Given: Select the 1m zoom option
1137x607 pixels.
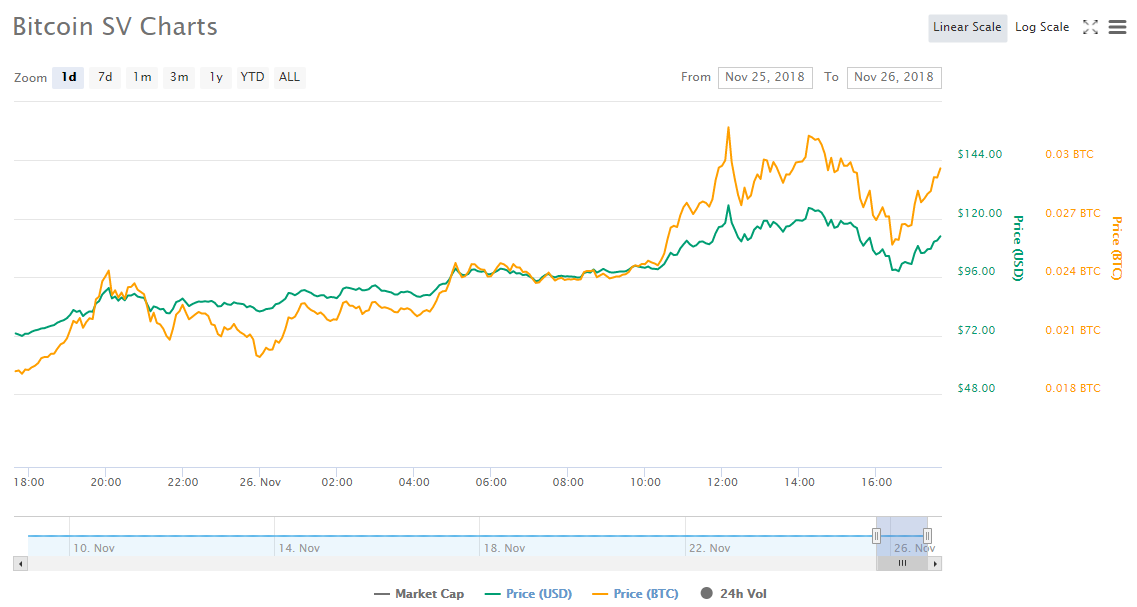Looking at the screenshot, I should click(x=141, y=77).
